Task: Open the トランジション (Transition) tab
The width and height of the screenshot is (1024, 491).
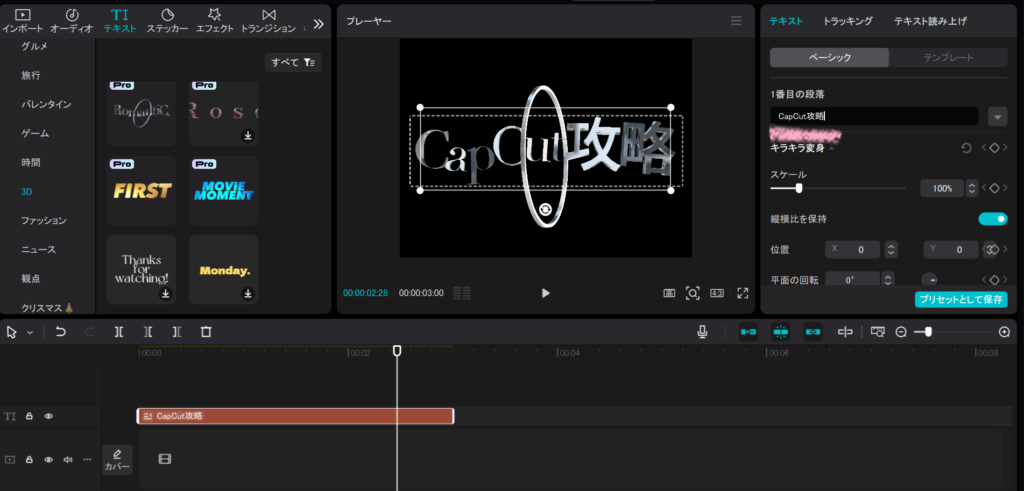Action: (268, 21)
